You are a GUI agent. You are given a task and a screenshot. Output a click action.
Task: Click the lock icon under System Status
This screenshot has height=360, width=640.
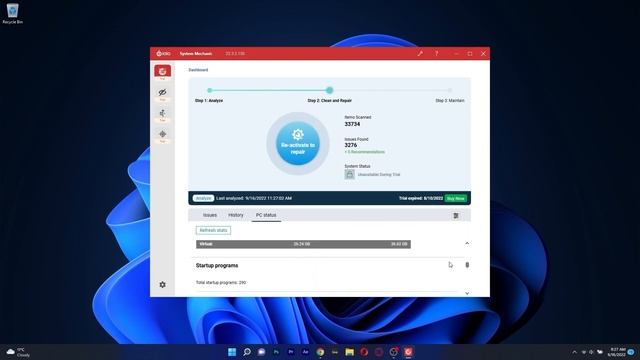(x=349, y=174)
